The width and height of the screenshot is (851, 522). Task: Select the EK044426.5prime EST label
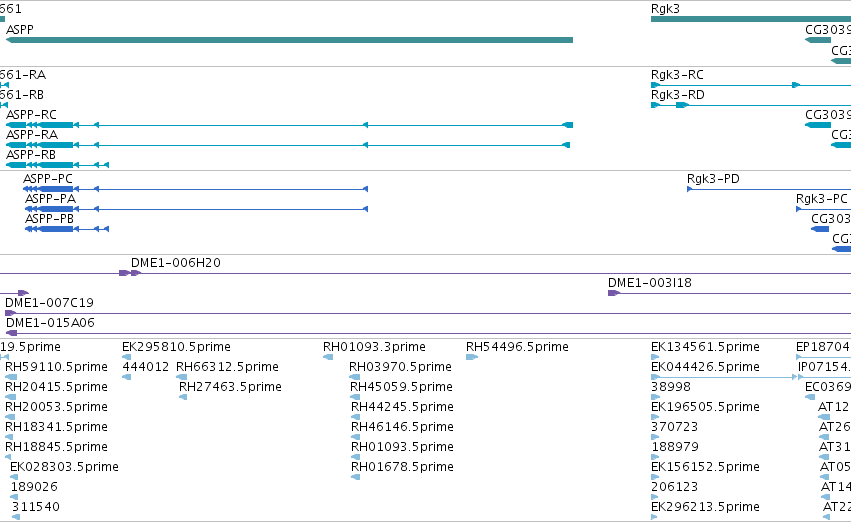point(705,367)
